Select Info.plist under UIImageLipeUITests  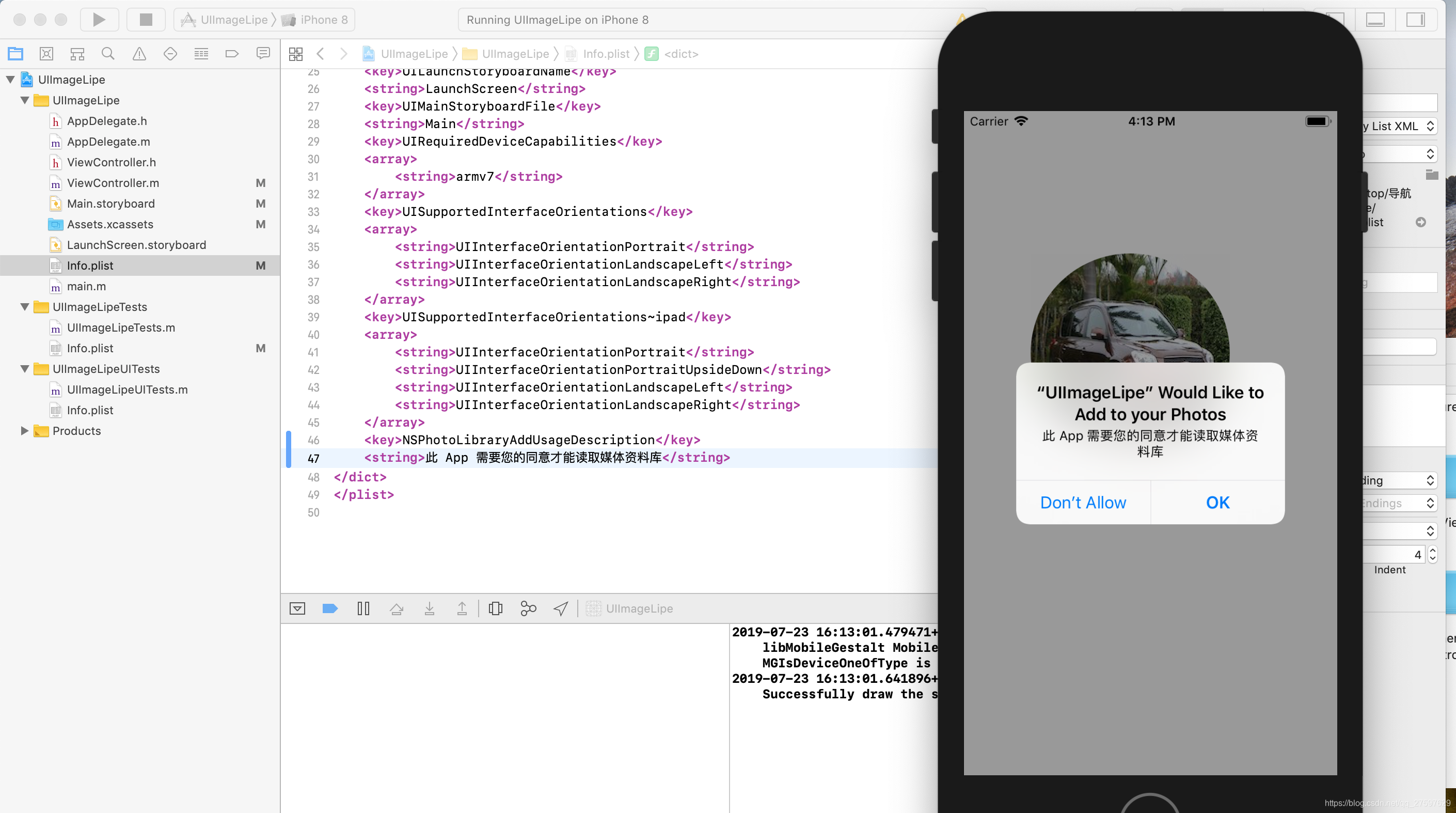90,411
